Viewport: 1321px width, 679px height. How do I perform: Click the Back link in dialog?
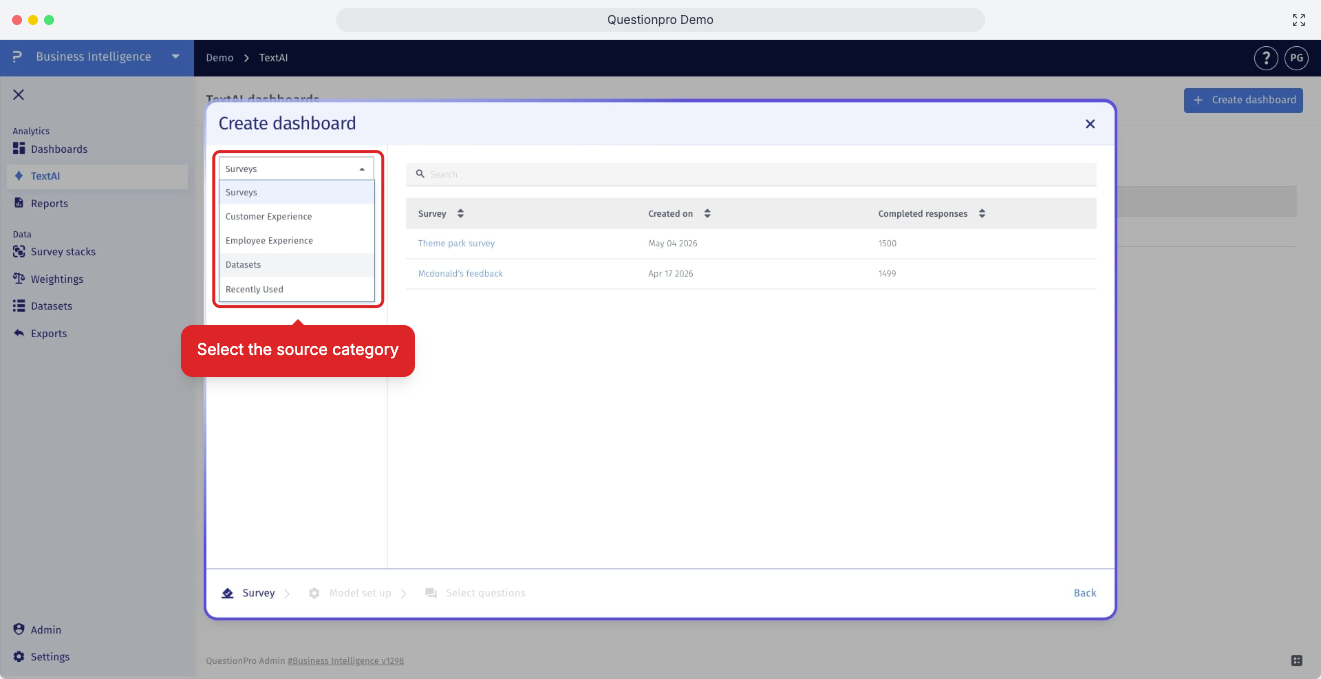1085,593
